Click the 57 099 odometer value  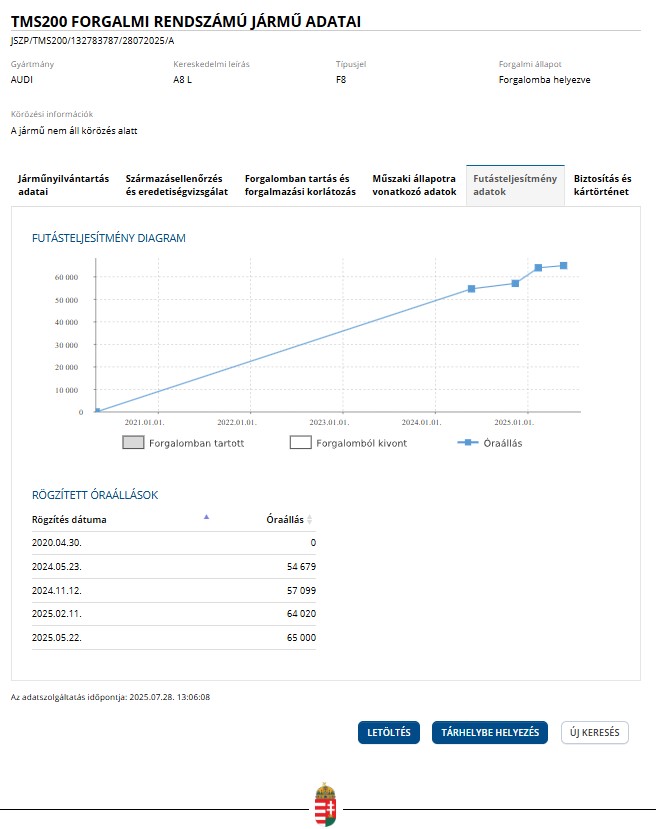[x=301, y=591]
